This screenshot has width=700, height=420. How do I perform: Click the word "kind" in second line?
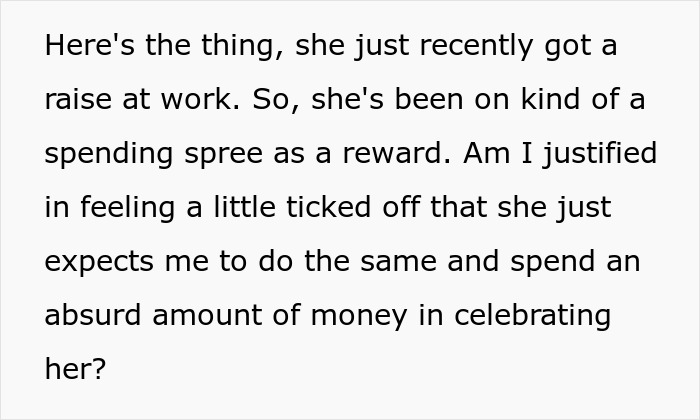[x=544, y=101]
